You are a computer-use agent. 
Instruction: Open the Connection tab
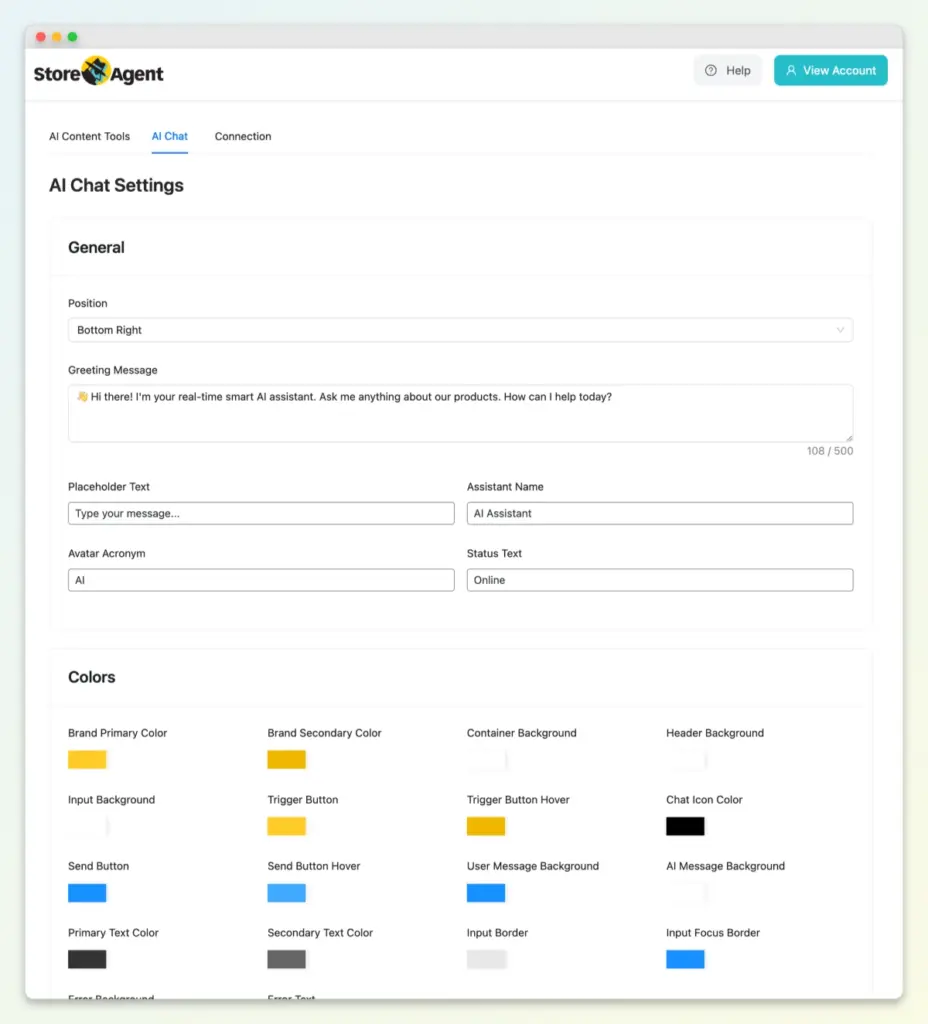pyautogui.click(x=243, y=136)
